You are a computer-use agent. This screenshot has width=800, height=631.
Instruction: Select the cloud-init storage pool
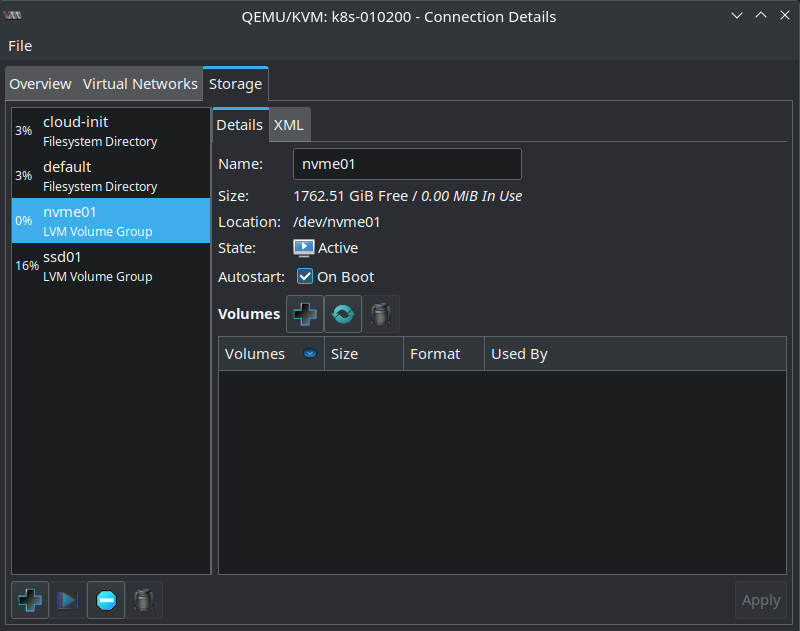pos(111,131)
